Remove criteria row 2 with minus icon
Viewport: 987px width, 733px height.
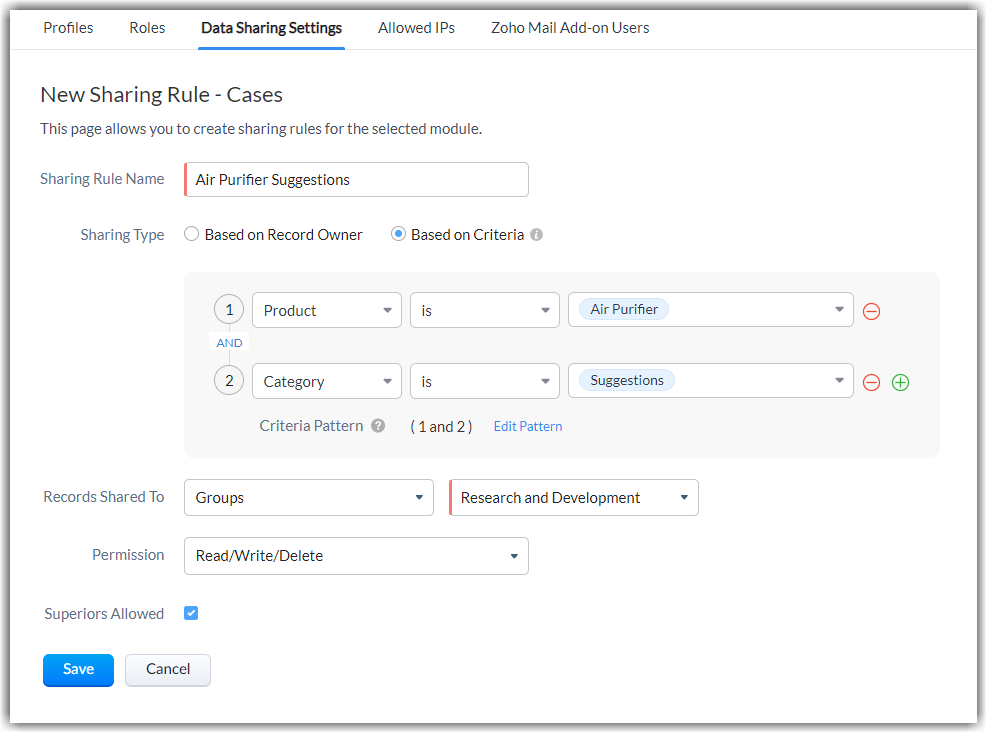pyautogui.click(x=871, y=382)
